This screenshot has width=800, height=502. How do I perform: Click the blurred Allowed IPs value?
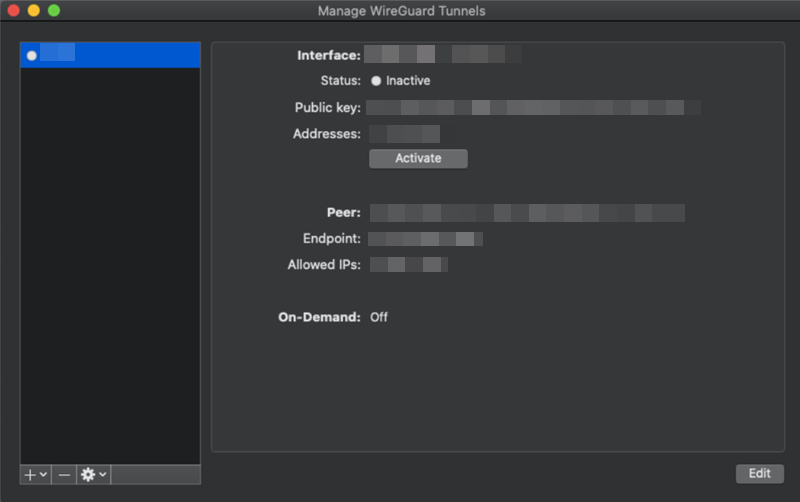[x=408, y=265]
